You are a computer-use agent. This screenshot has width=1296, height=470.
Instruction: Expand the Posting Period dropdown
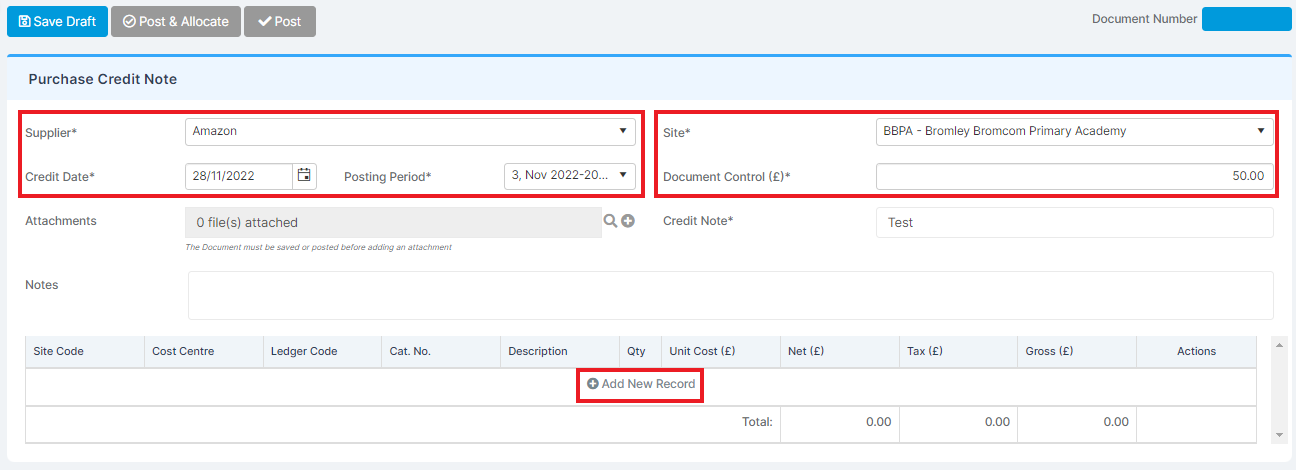click(570, 176)
